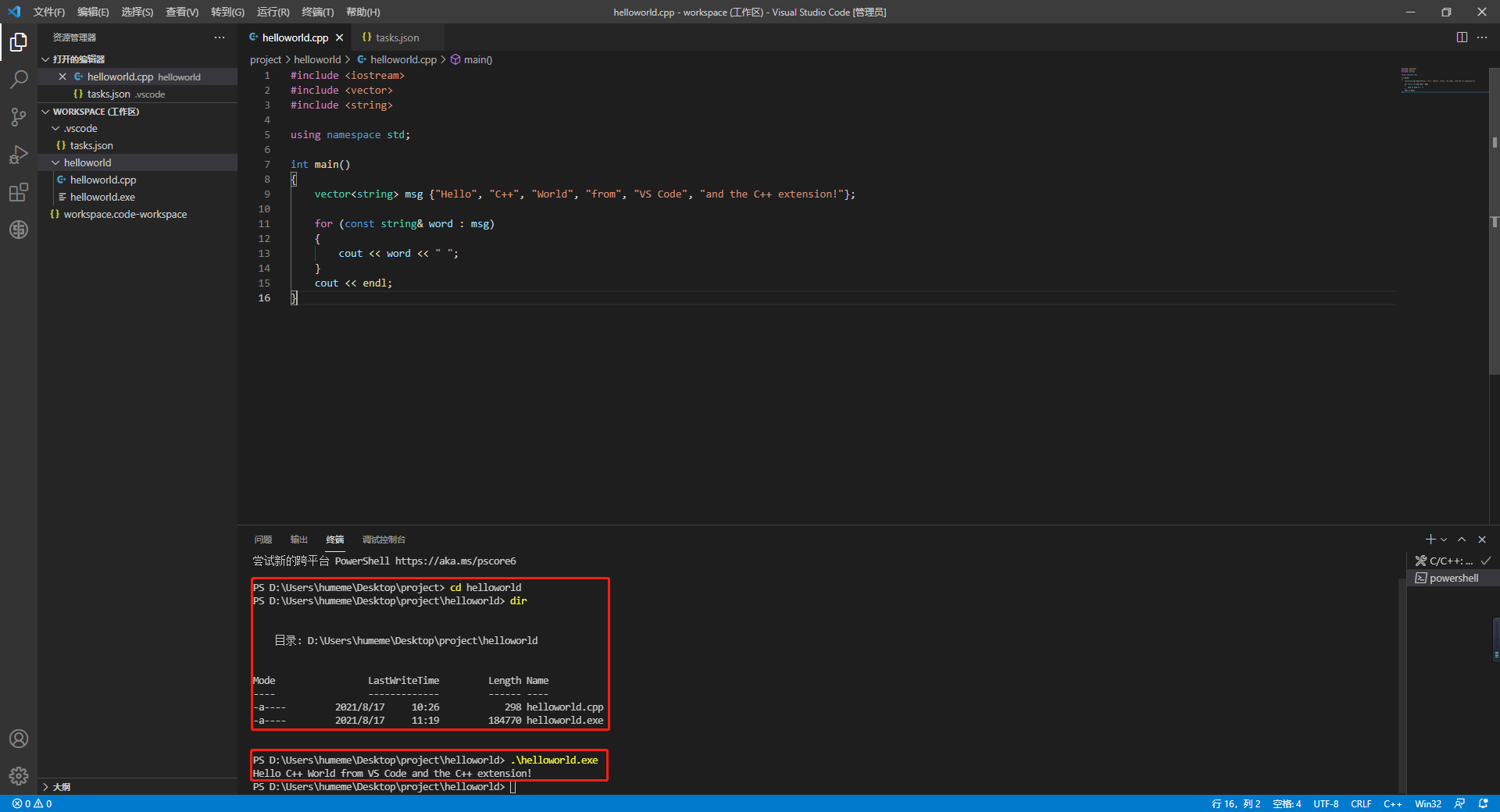Screen dimensions: 1500x812
Task: Close helloworld.cpp in open editors list
Action: (62, 77)
